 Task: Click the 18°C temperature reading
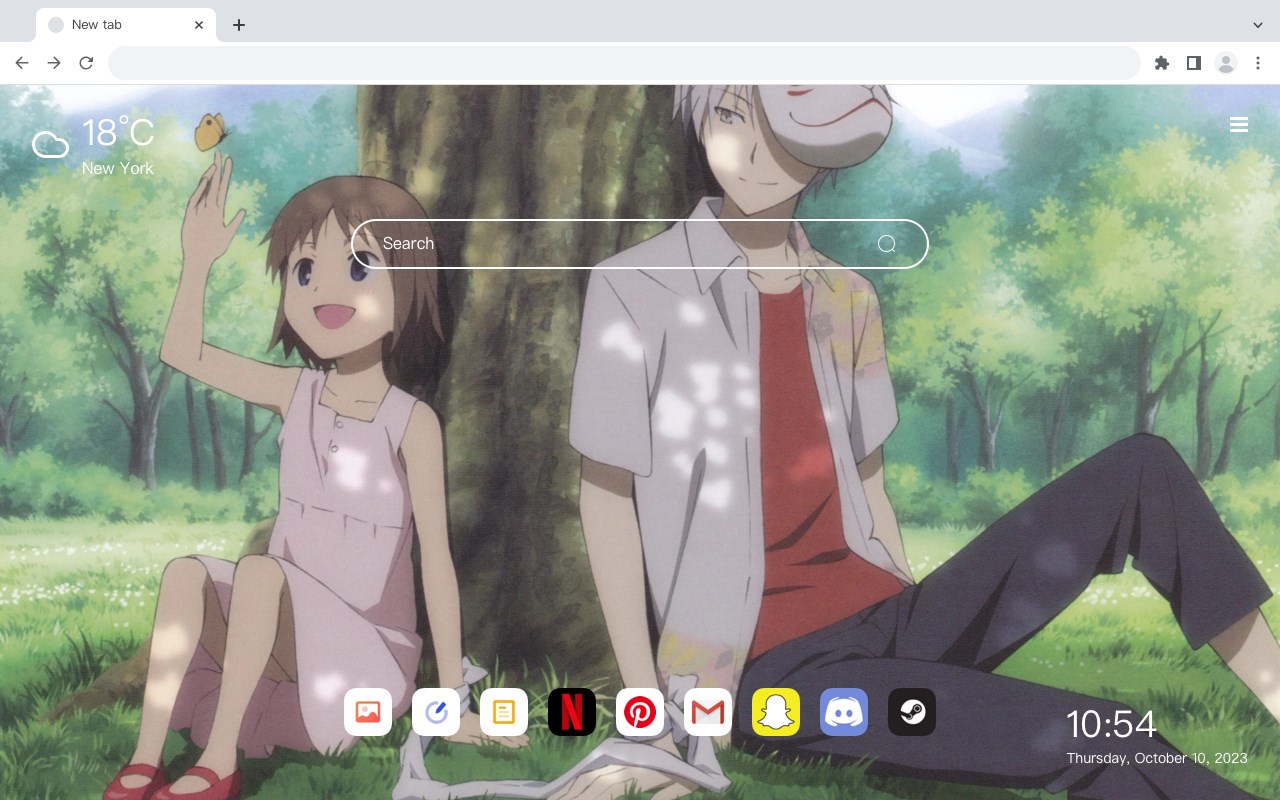coord(118,134)
